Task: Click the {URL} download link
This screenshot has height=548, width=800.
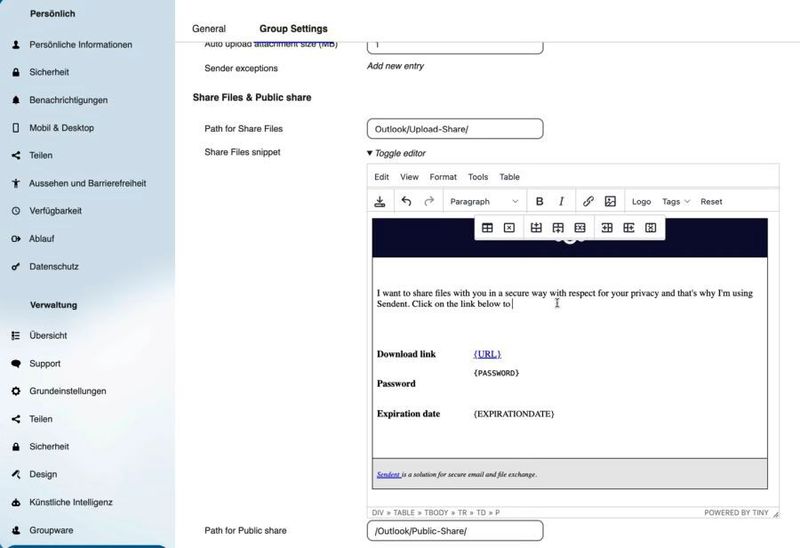Action: pyautogui.click(x=487, y=354)
